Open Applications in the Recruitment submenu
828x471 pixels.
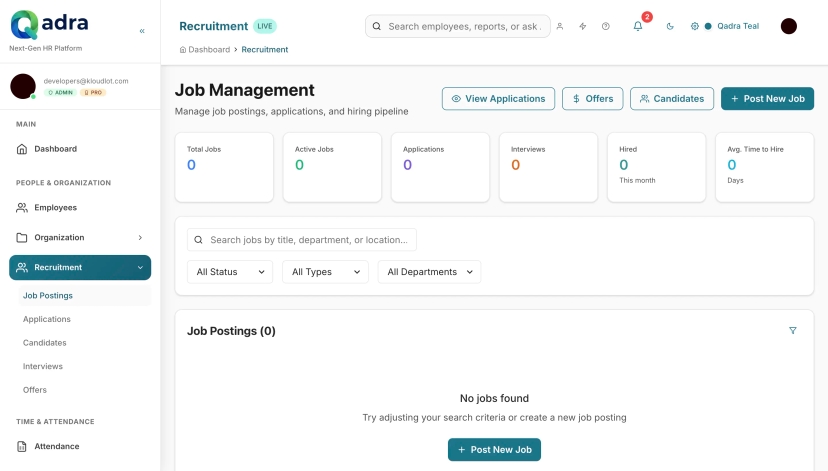47,319
